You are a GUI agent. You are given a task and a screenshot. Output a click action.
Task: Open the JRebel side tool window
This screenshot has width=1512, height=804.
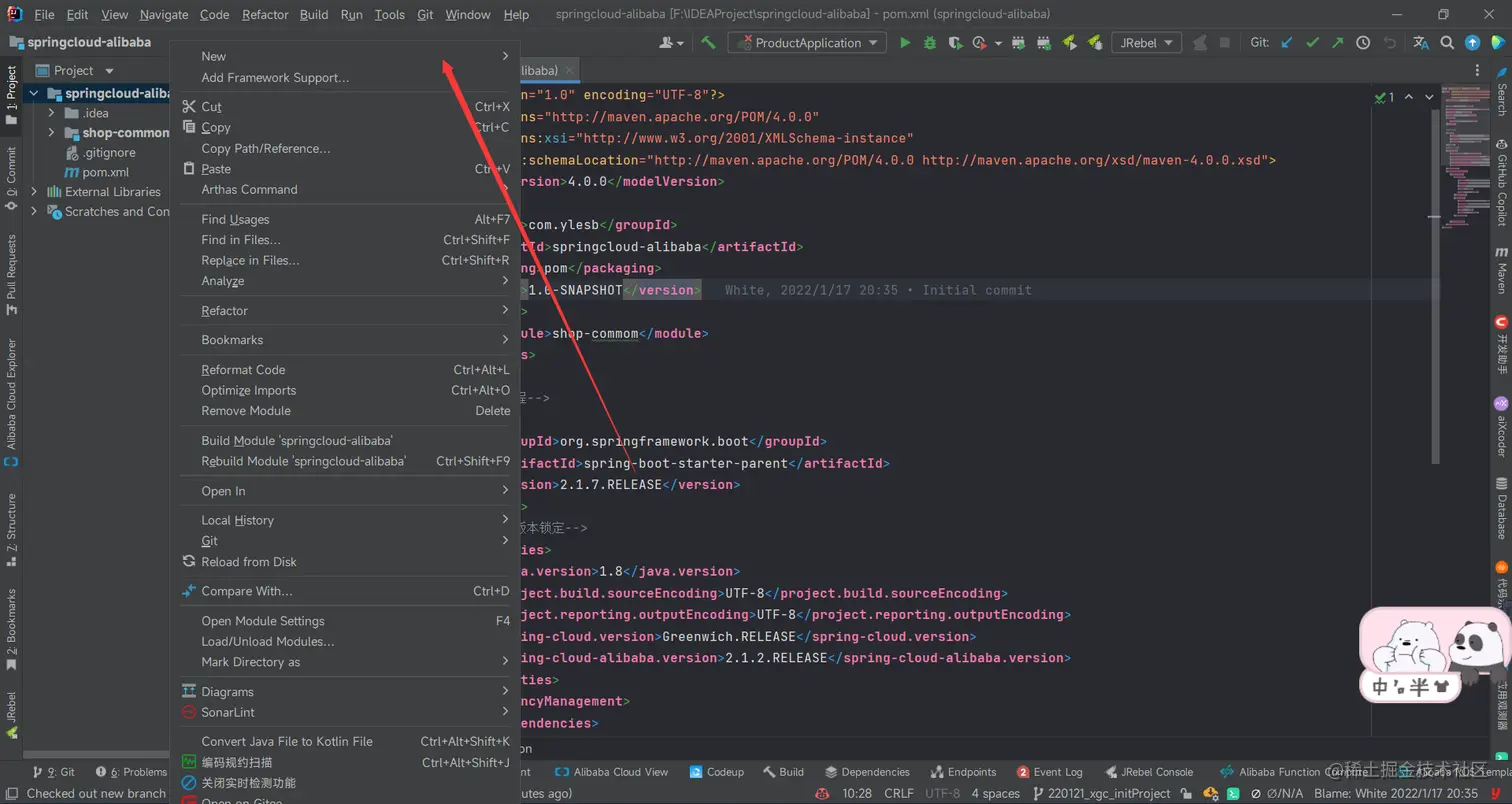click(11, 714)
